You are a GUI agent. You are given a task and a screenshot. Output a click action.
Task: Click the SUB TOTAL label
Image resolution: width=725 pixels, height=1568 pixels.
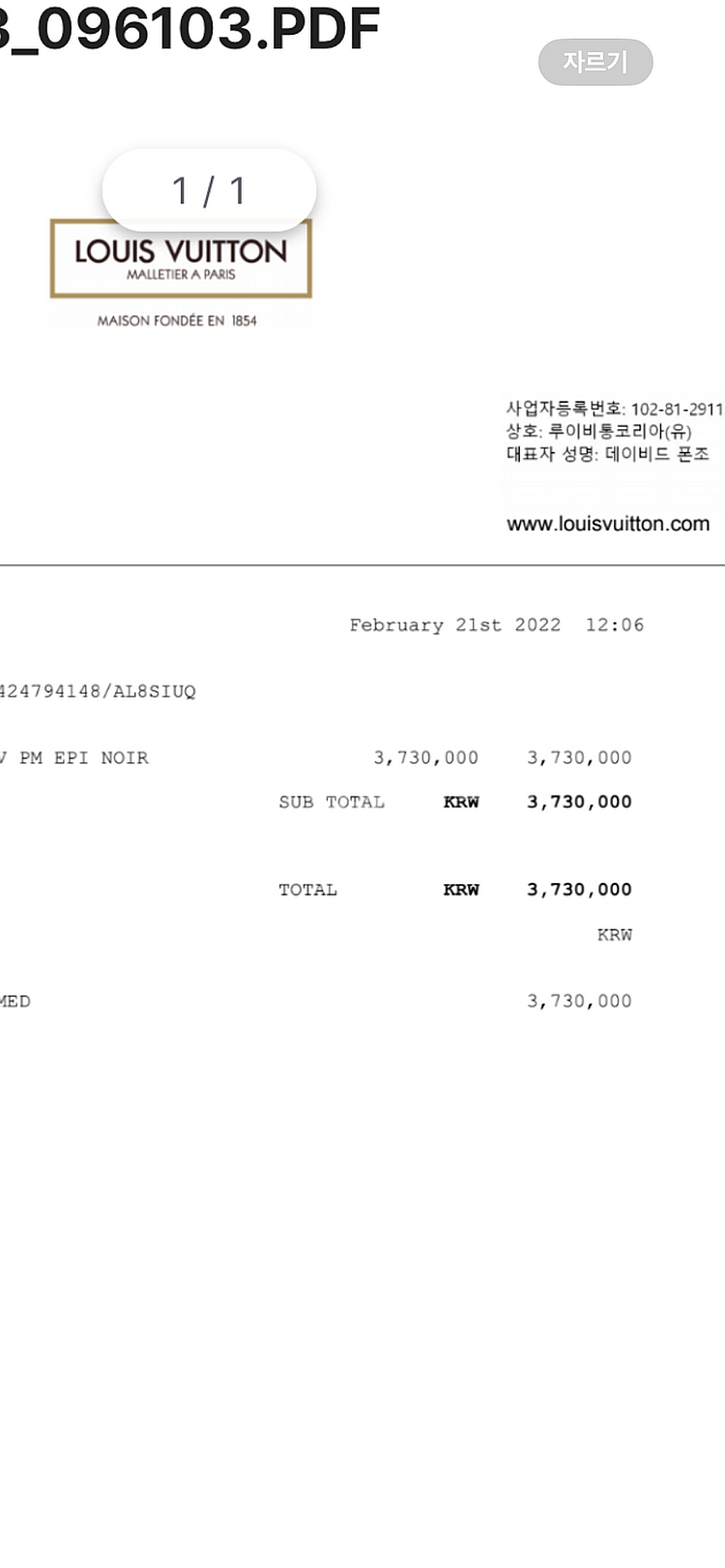coord(332,802)
